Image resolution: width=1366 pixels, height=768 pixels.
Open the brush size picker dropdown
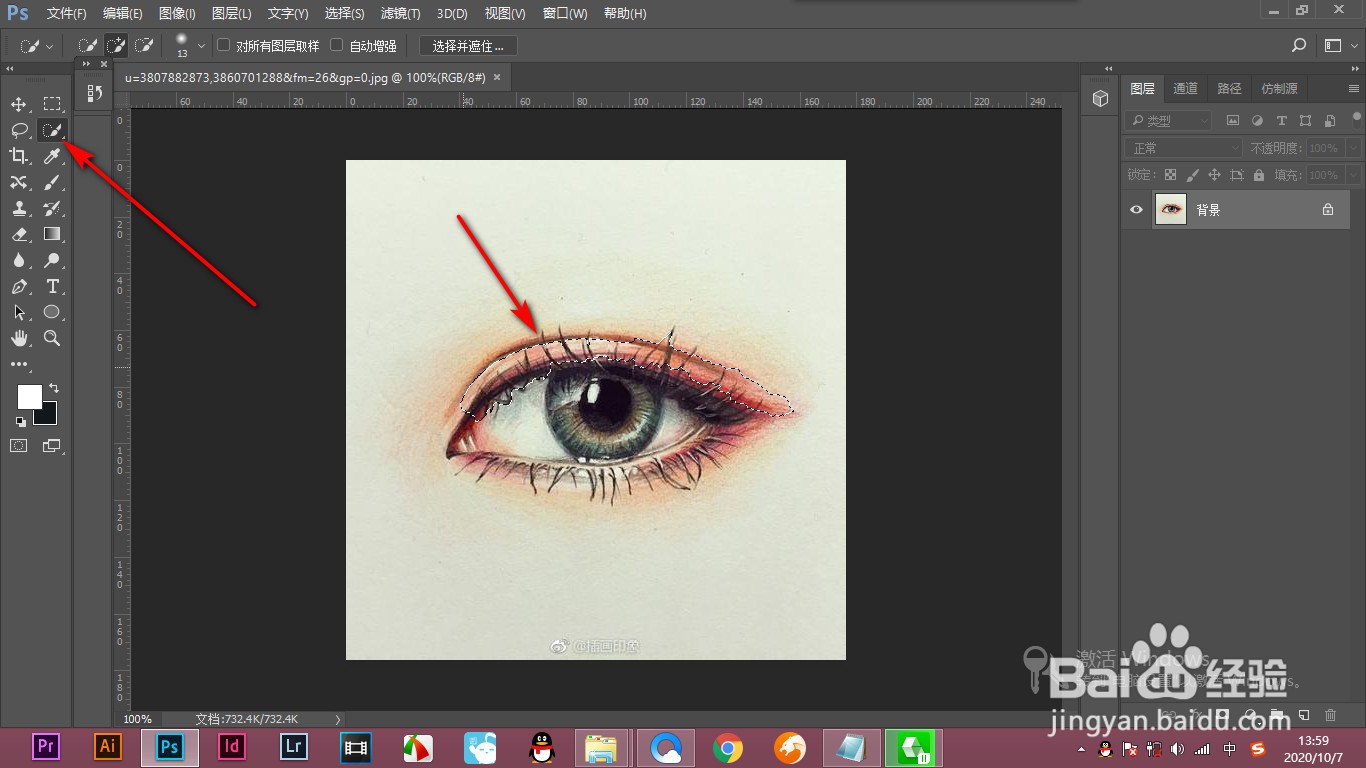(201, 45)
